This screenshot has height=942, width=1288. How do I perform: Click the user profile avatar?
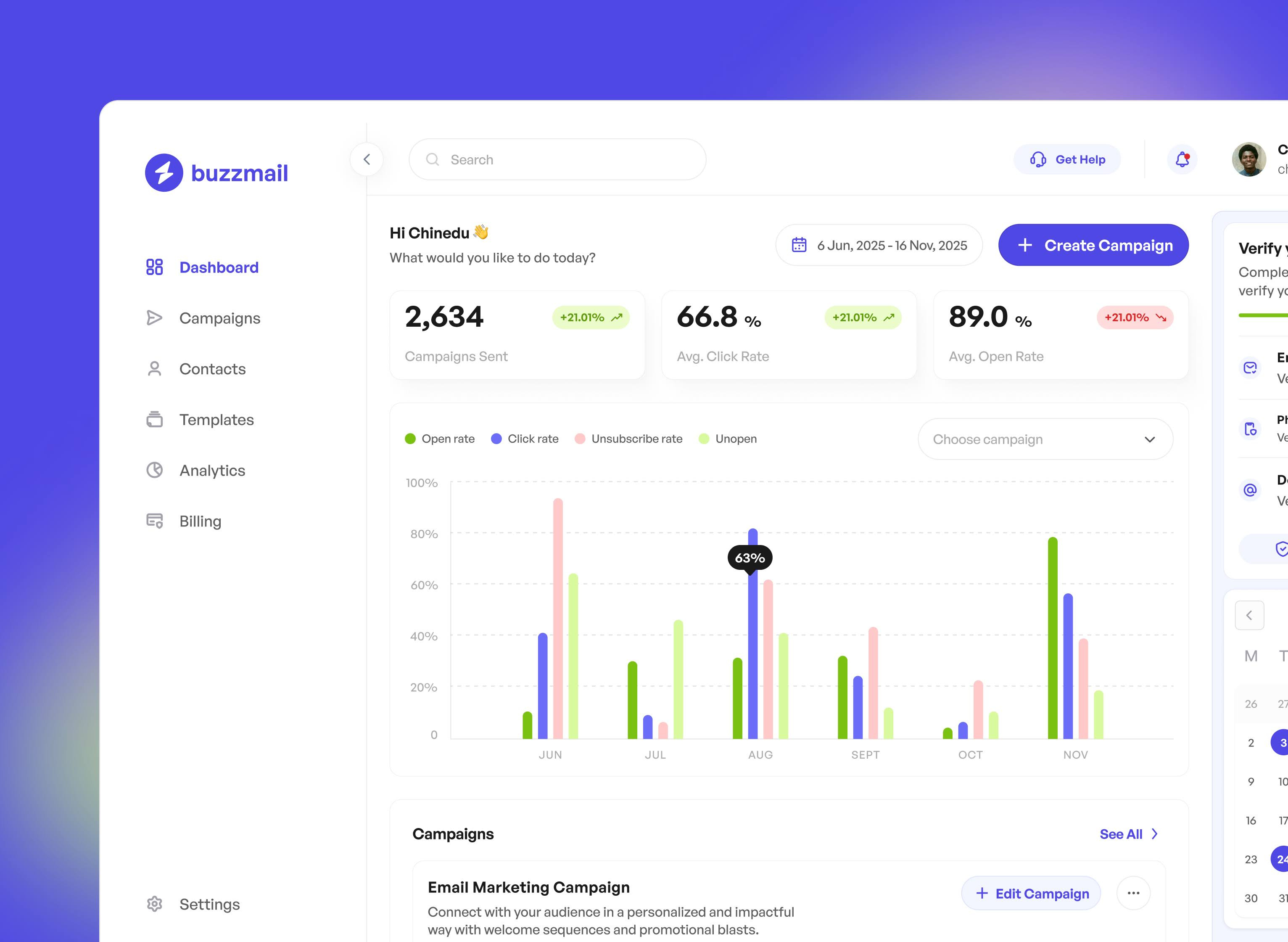(1248, 160)
